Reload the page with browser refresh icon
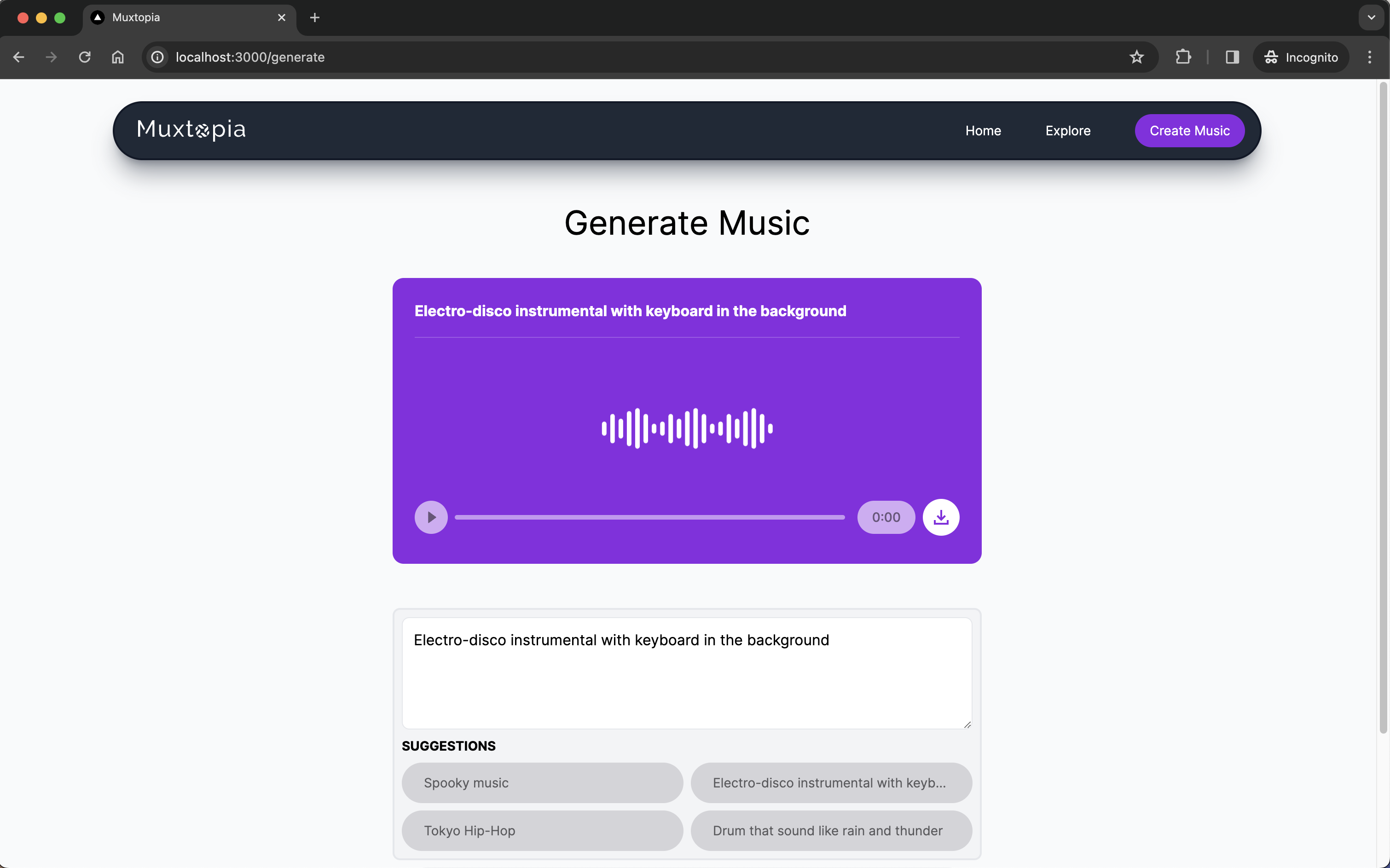The image size is (1390, 868). point(84,57)
